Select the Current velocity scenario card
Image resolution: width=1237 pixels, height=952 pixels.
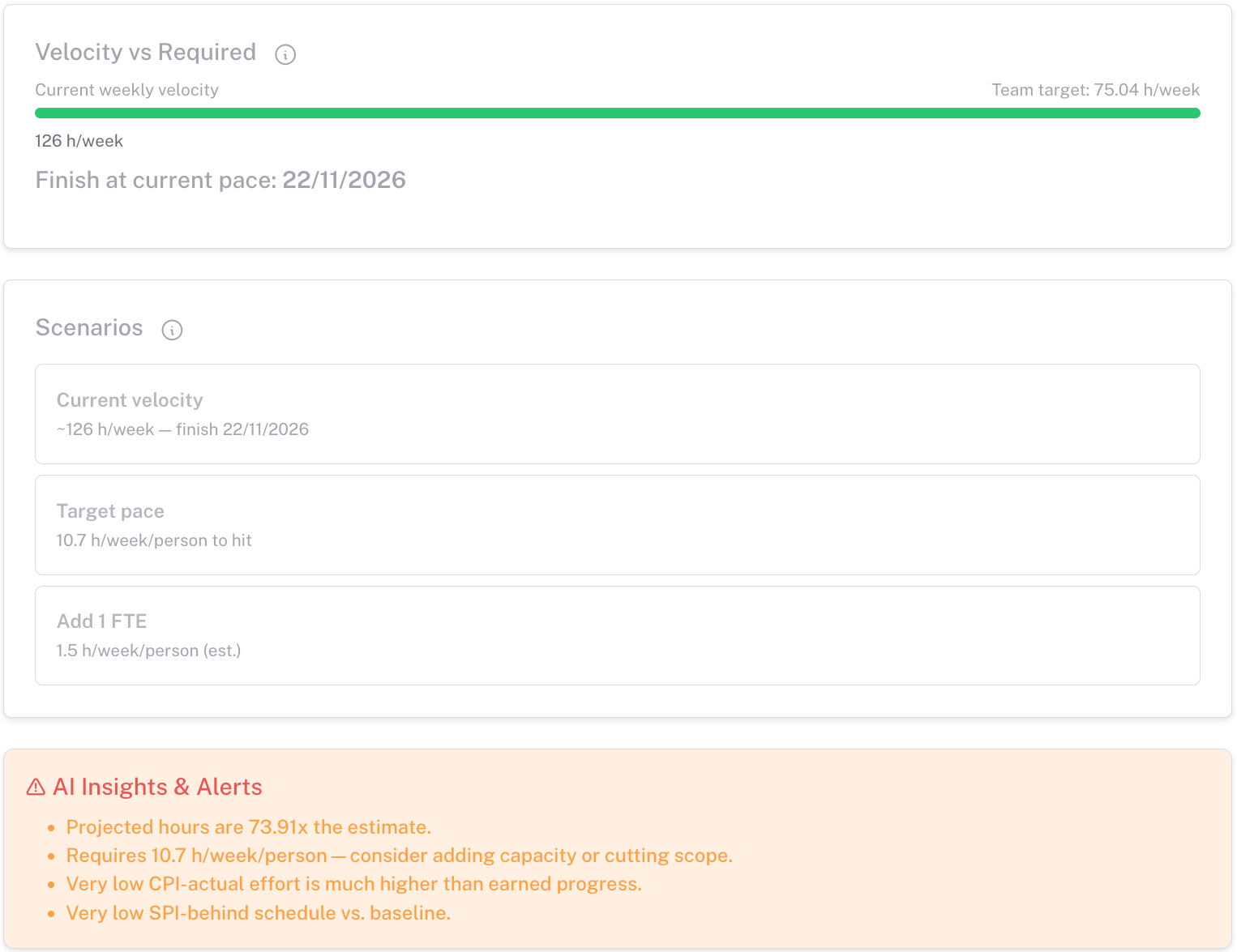[x=617, y=414]
